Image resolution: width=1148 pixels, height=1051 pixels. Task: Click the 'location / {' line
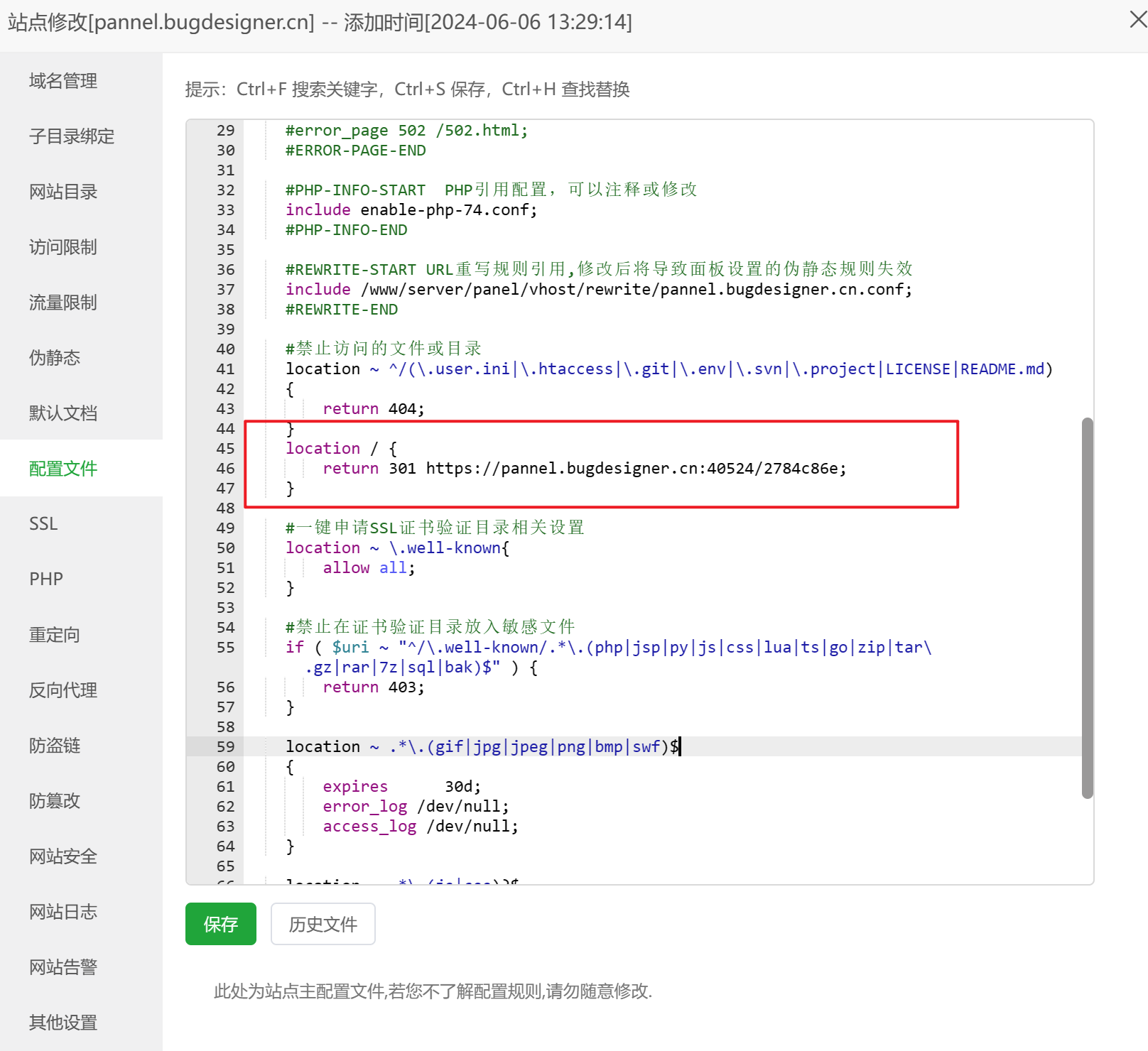[341, 449]
